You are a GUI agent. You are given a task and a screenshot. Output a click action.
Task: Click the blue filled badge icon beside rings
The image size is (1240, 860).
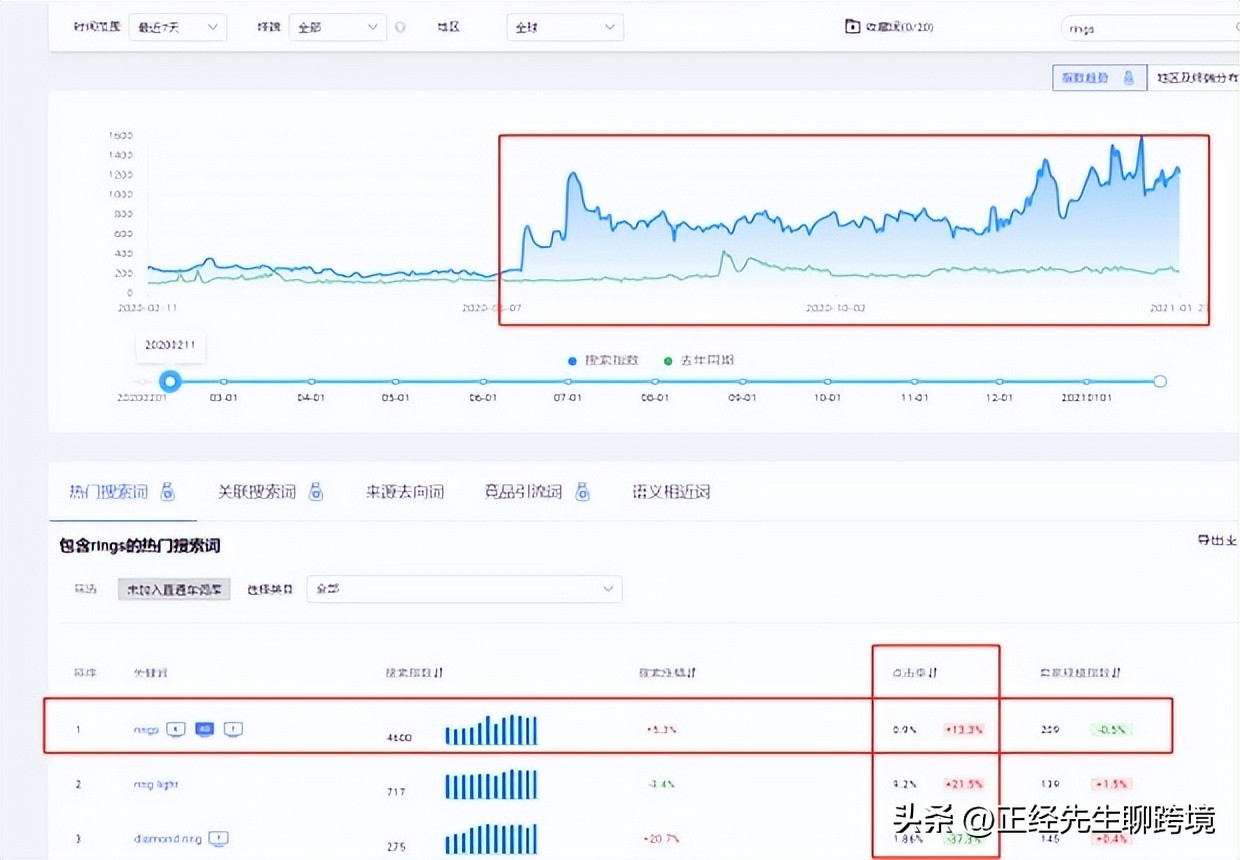click(x=204, y=729)
